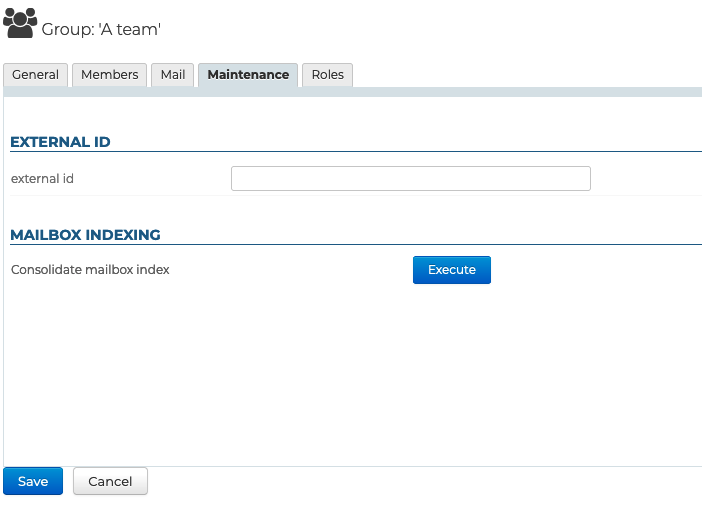The width and height of the screenshot is (702, 506).
Task: Click the group people icon
Action: click(x=20, y=21)
